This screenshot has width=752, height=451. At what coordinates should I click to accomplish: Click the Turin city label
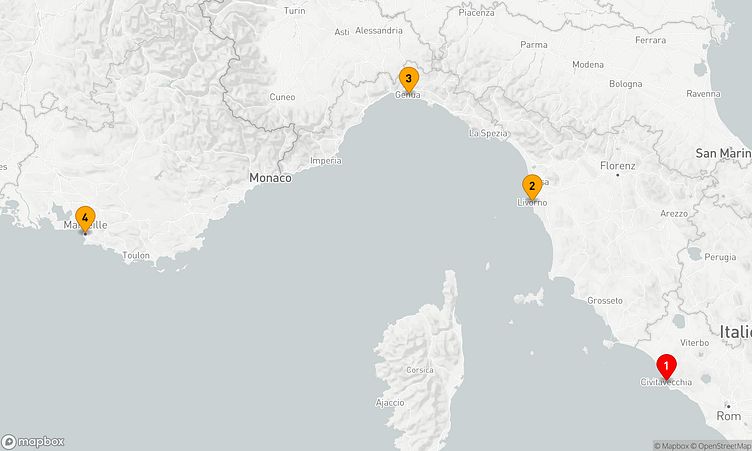(x=294, y=11)
